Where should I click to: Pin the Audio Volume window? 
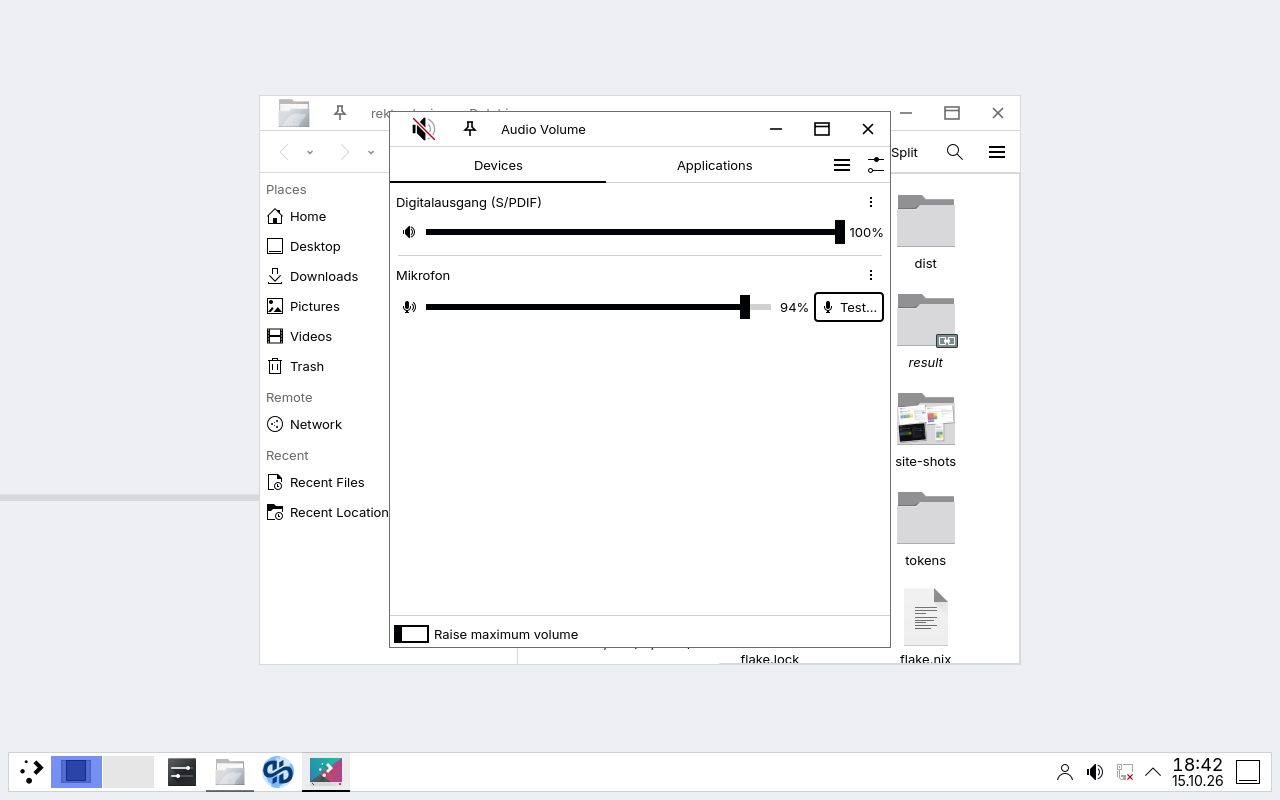point(470,129)
